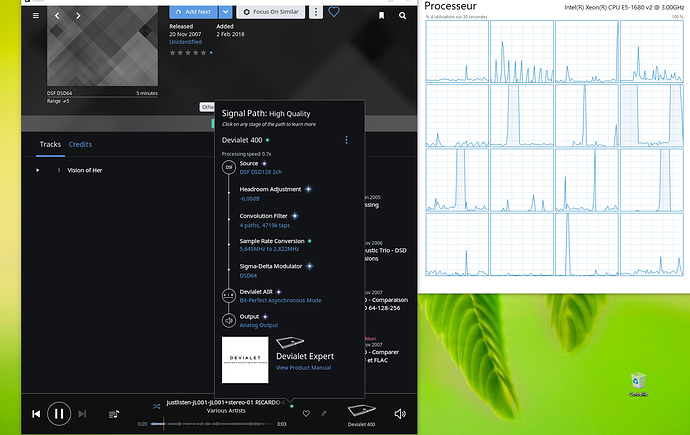Open the volume speaker control
Image resolution: width=690 pixels, height=435 pixels.
point(400,414)
